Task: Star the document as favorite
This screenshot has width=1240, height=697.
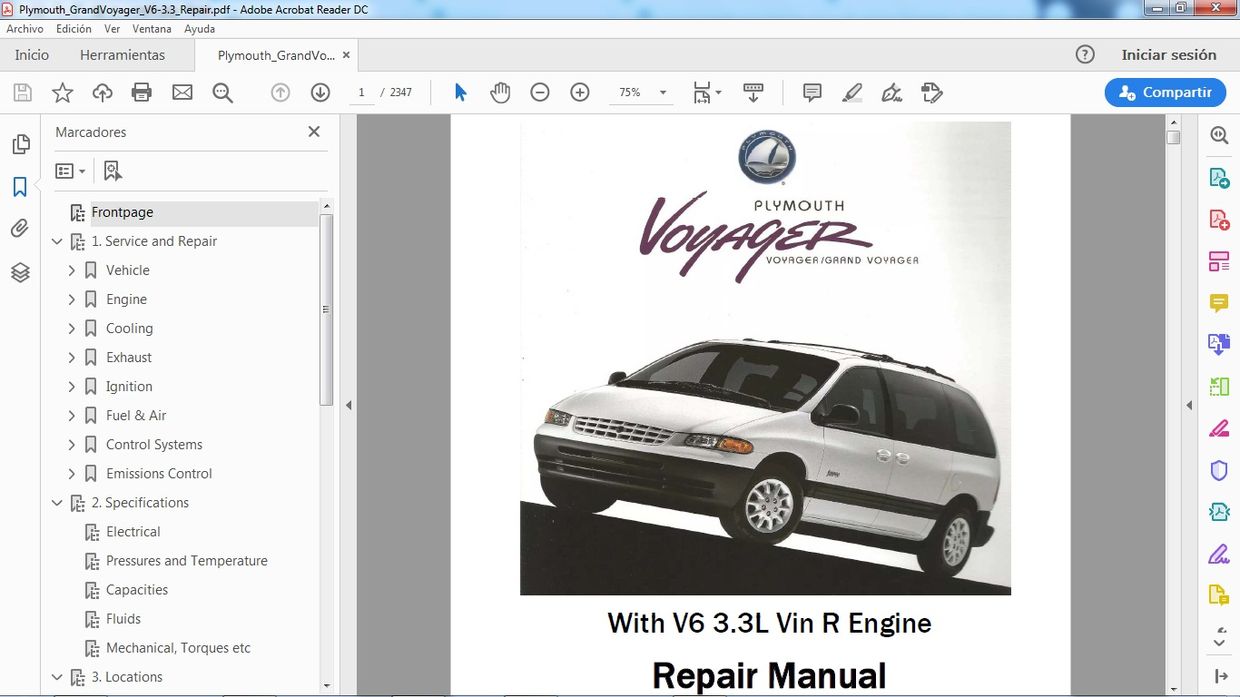Action: coord(62,93)
